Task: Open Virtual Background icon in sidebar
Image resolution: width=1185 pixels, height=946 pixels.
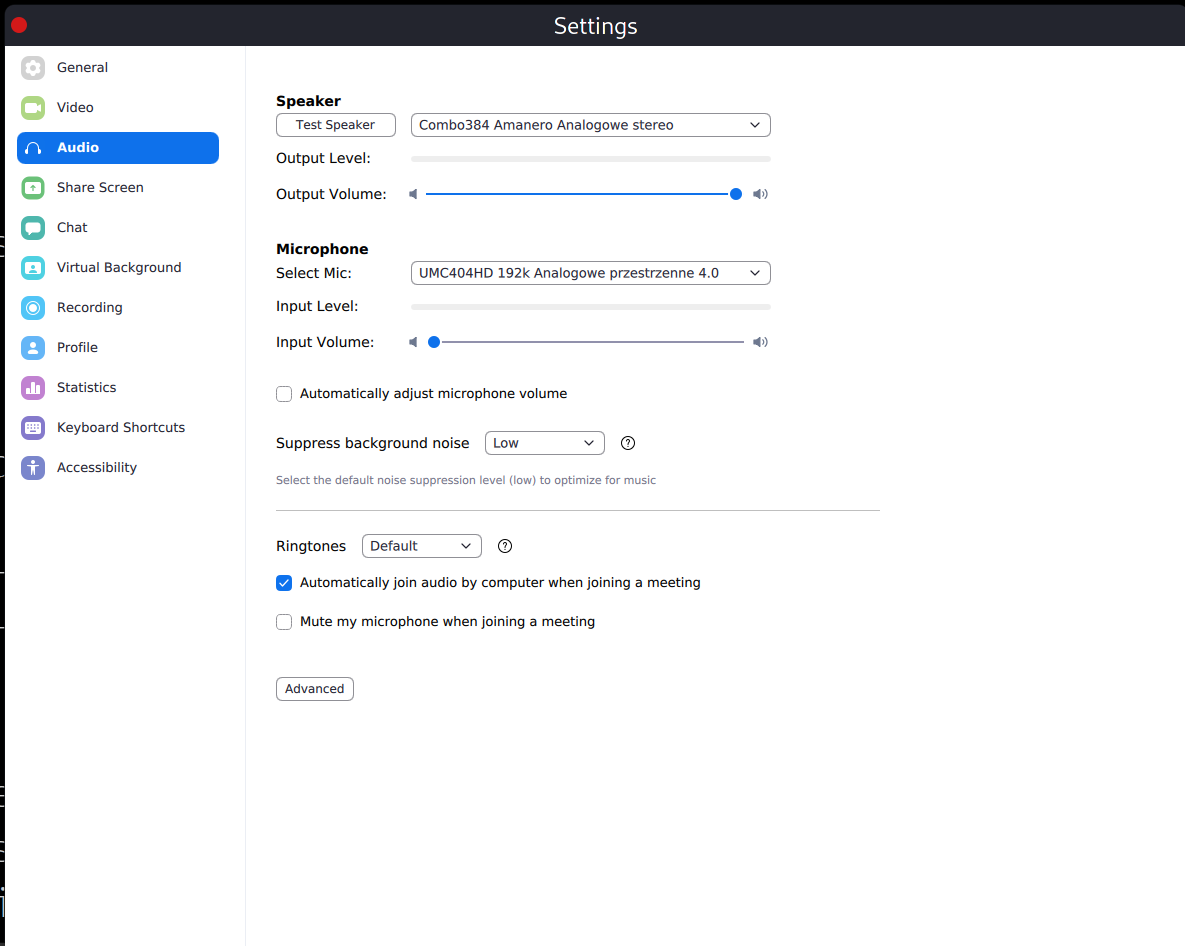Action: 32,267
